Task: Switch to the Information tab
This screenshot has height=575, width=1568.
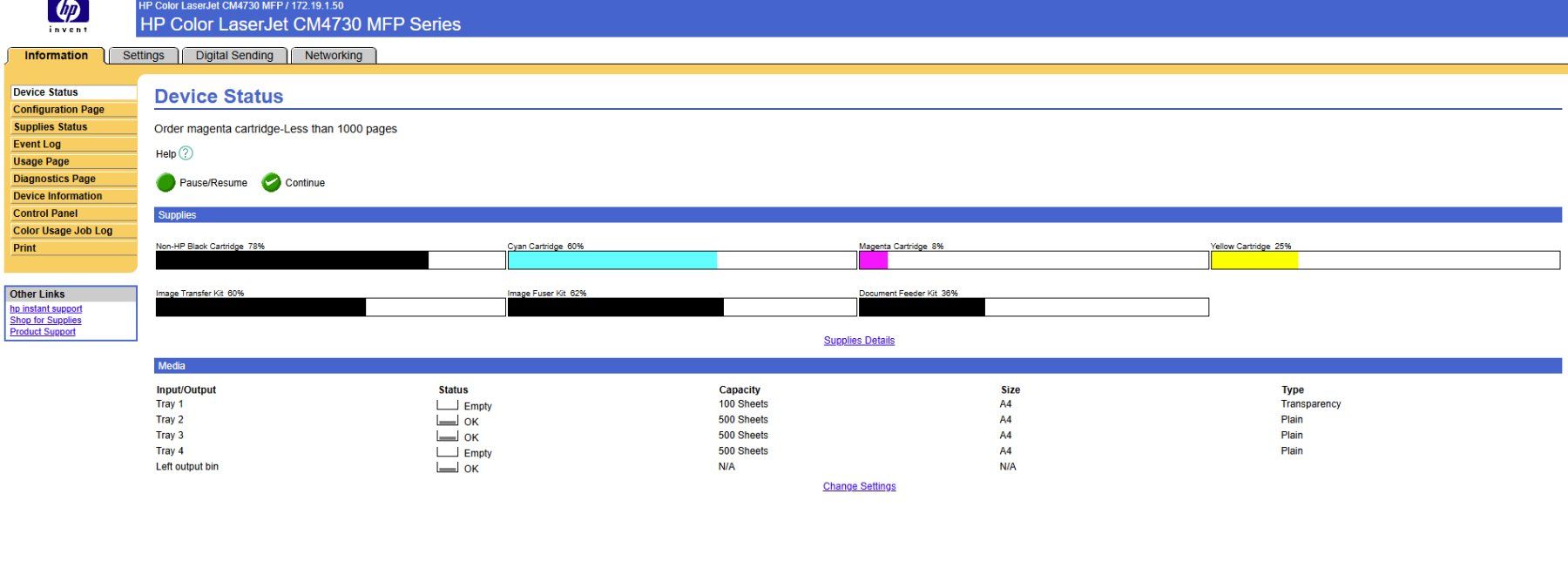Action: [56, 56]
